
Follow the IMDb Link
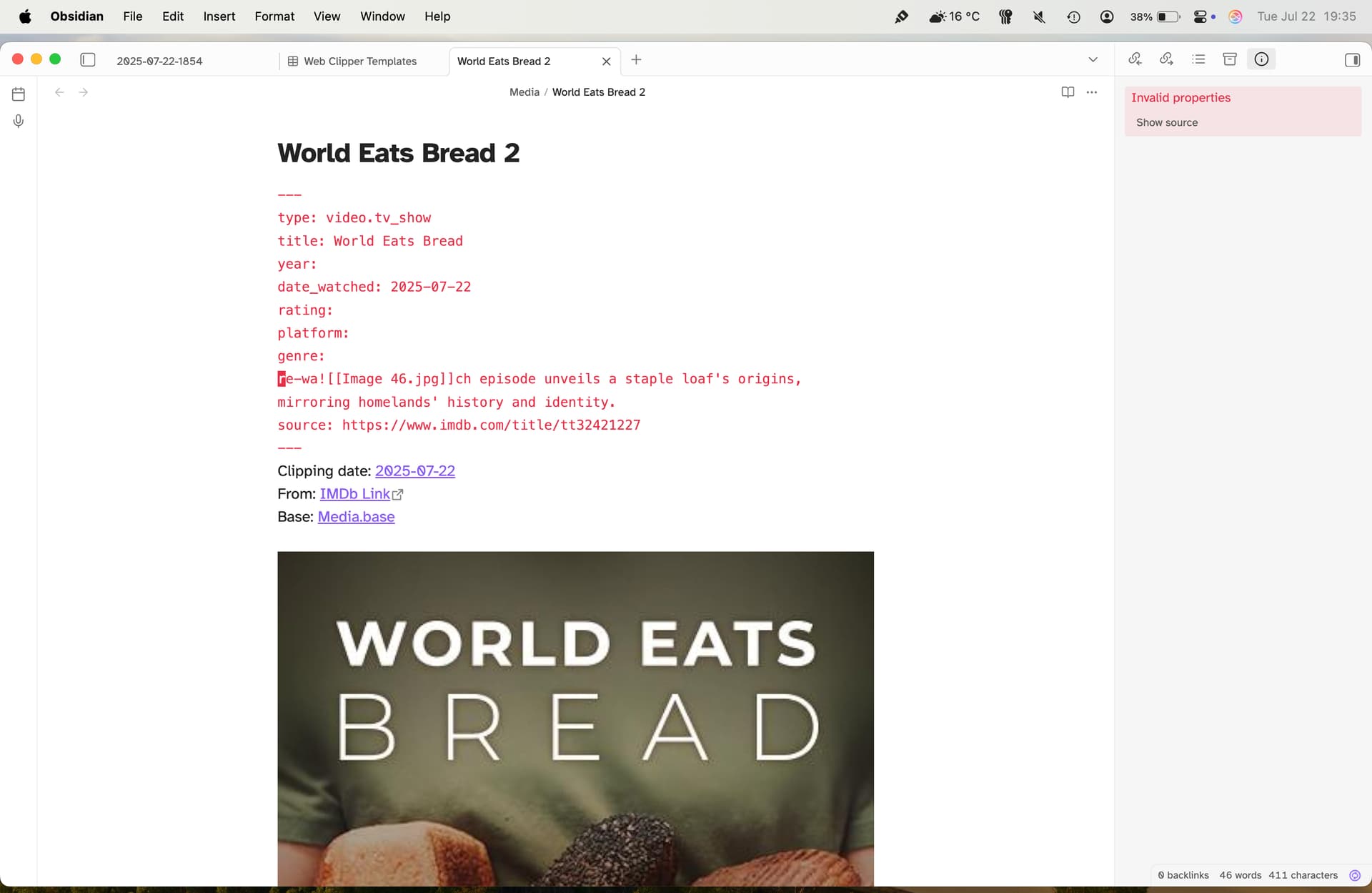(x=361, y=494)
